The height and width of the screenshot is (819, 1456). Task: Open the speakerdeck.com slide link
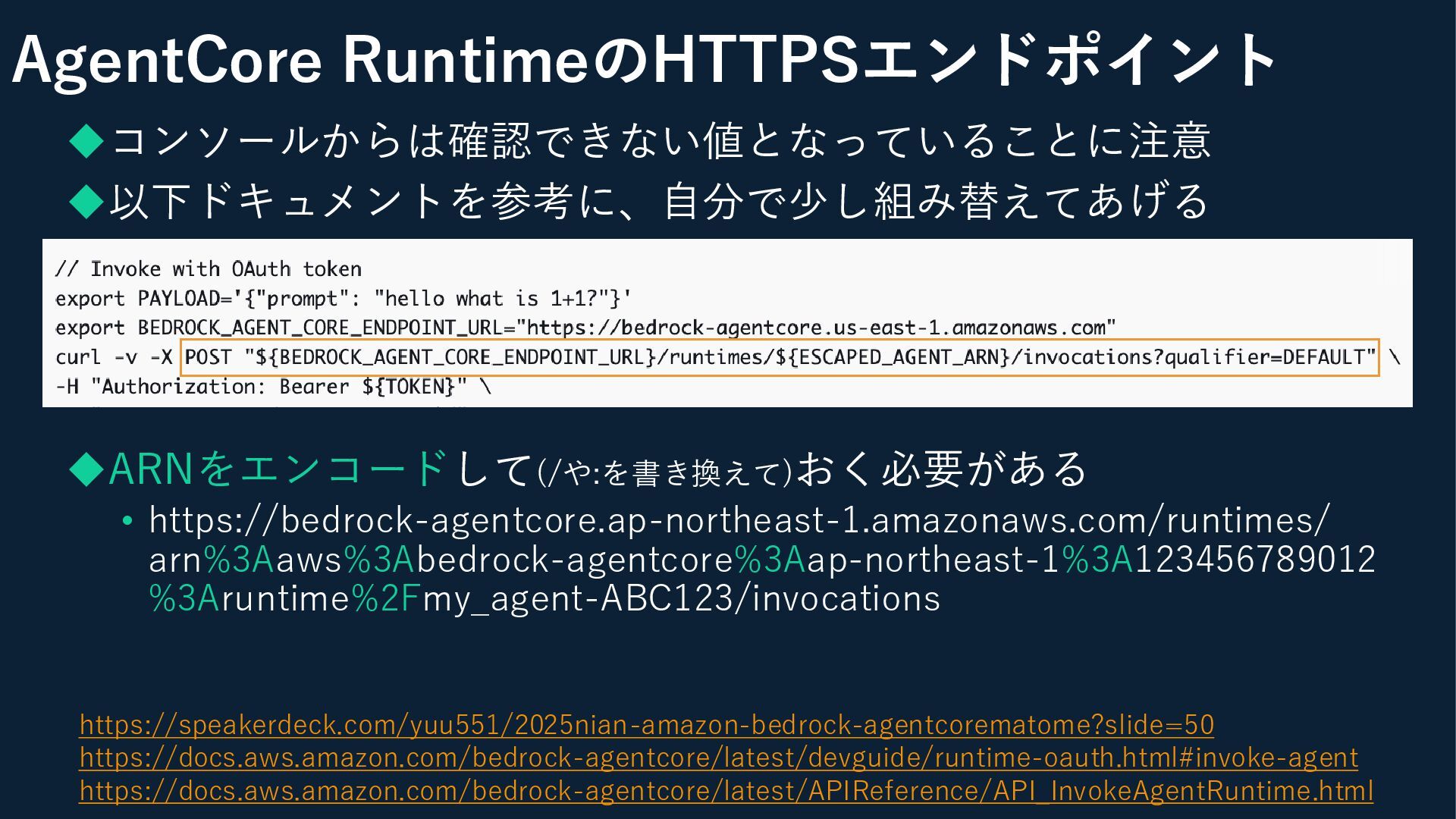(646, 725)
